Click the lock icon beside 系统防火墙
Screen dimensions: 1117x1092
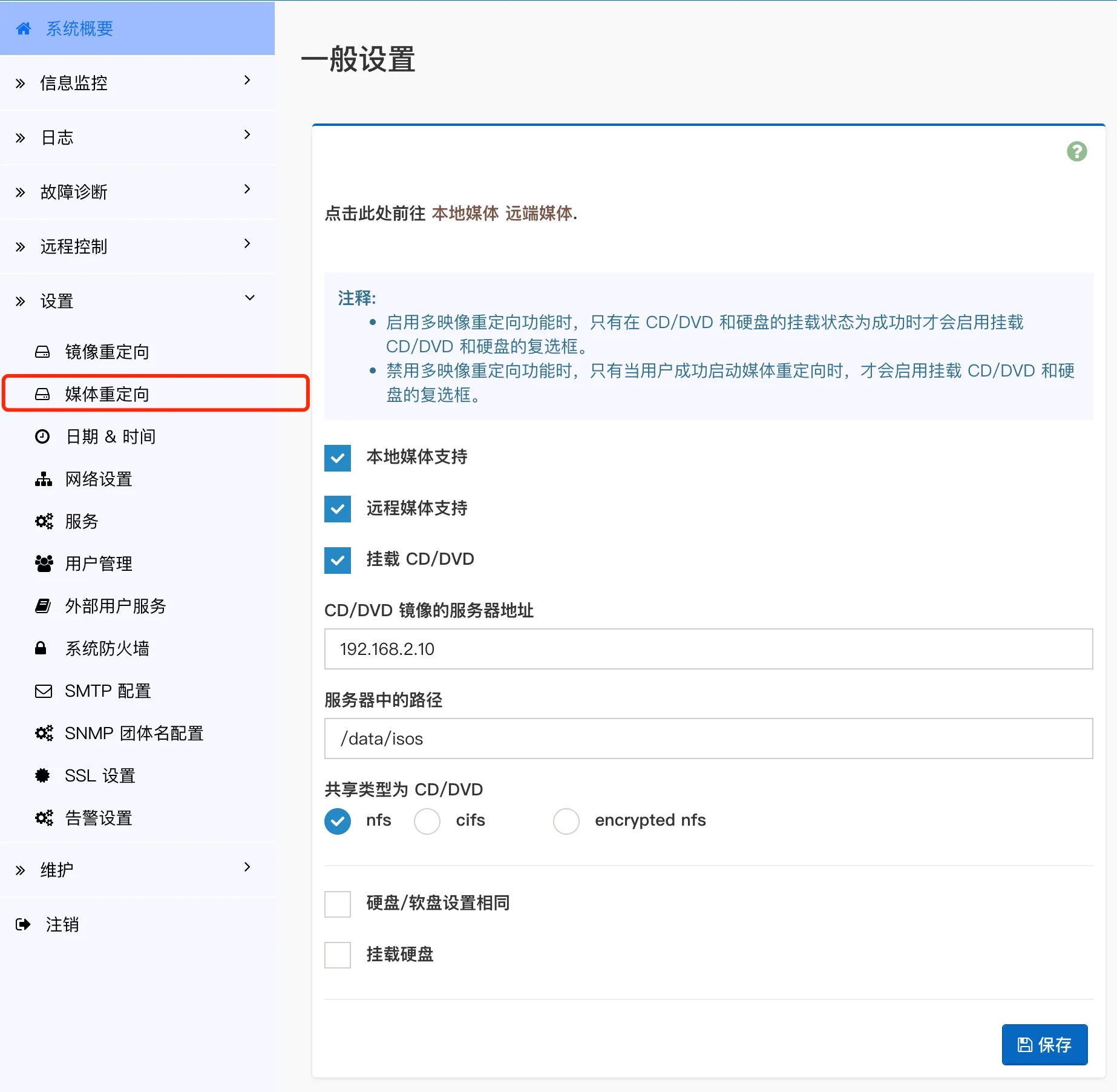41,648
